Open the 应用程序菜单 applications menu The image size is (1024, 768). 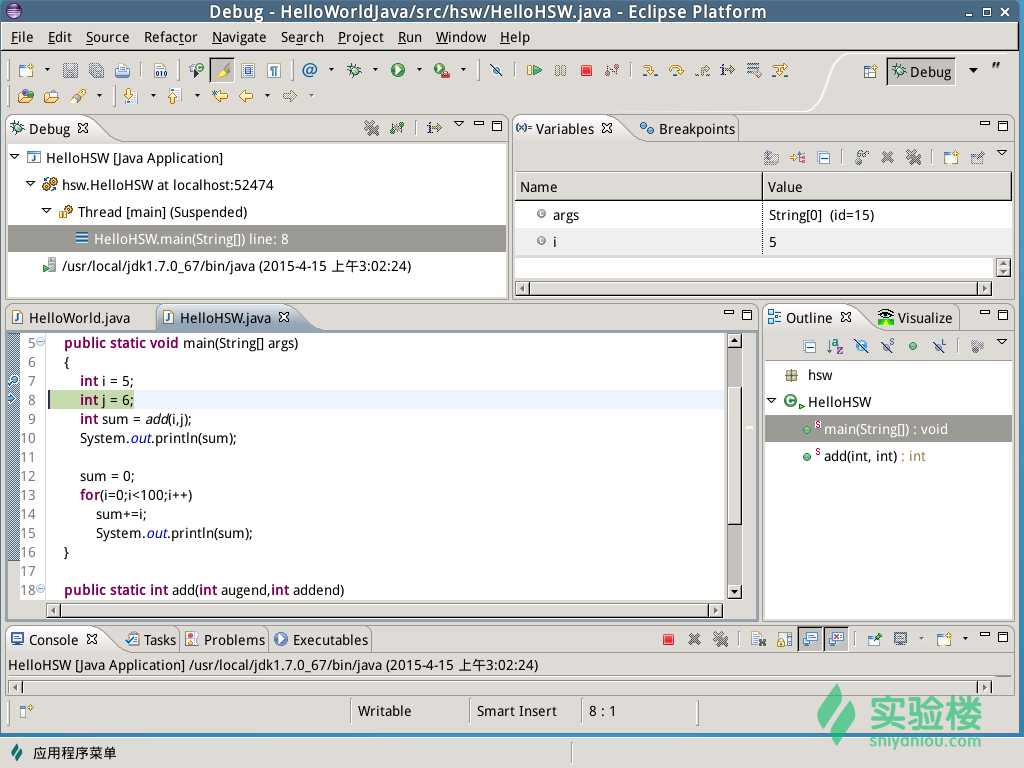[x=64, y=753]
